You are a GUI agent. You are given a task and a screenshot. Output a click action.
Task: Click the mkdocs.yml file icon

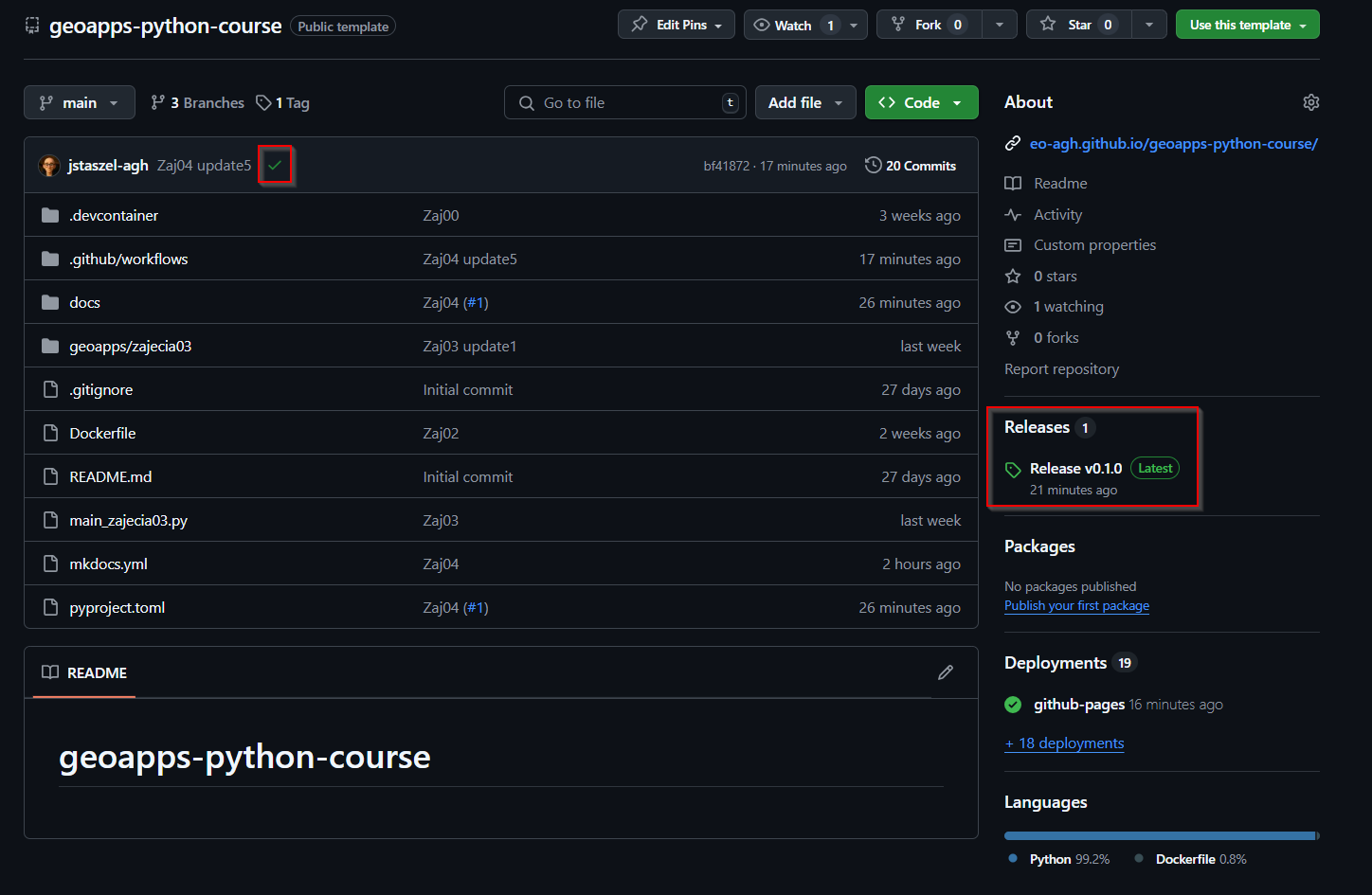coord(51,564)
